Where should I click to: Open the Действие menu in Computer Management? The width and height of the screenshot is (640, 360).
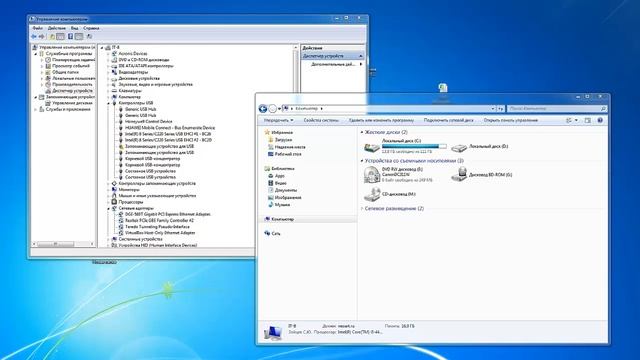point(56,28)
